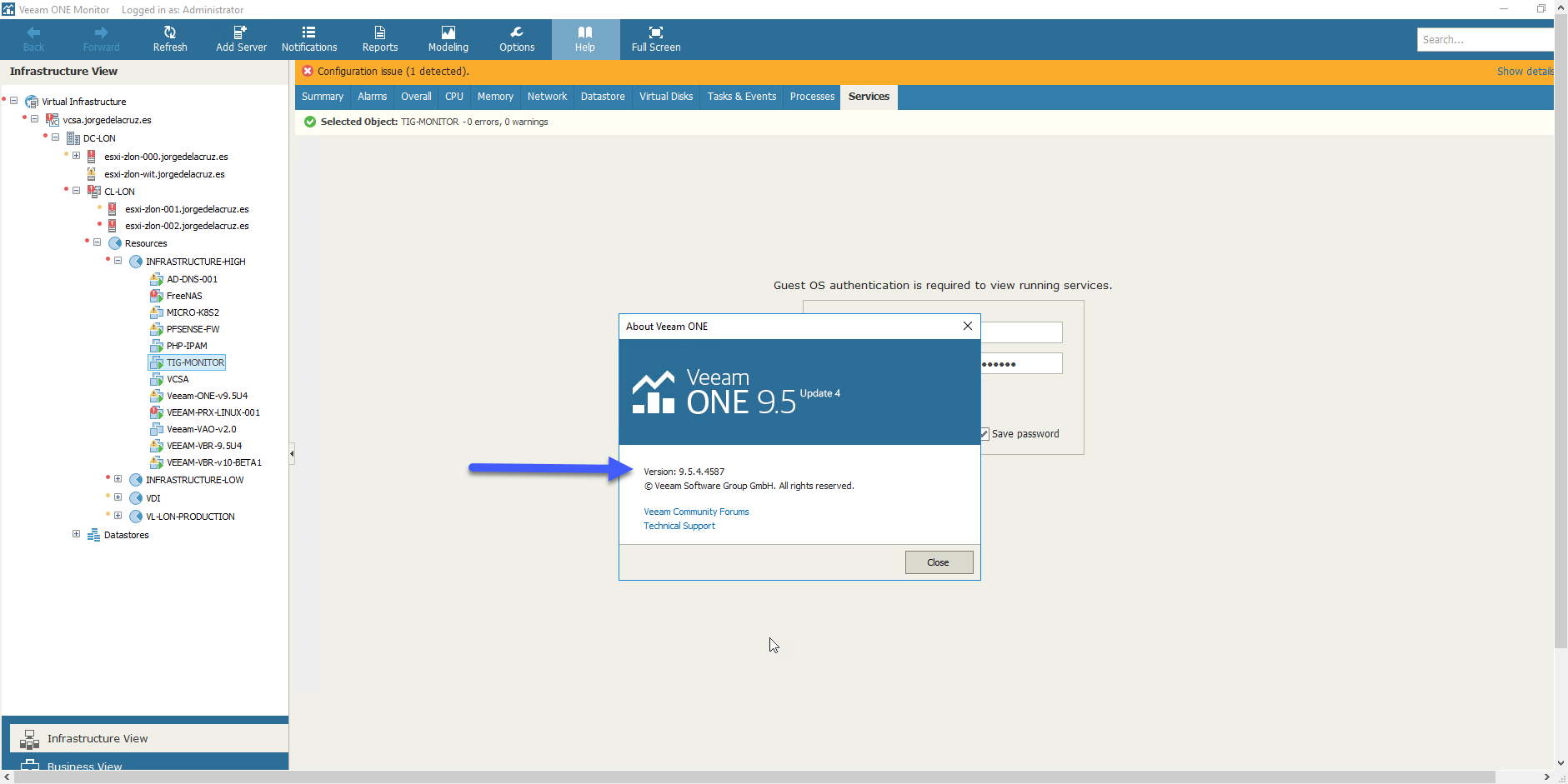Toggle the Save password checkbox
1568x784 pixels.
984,434
